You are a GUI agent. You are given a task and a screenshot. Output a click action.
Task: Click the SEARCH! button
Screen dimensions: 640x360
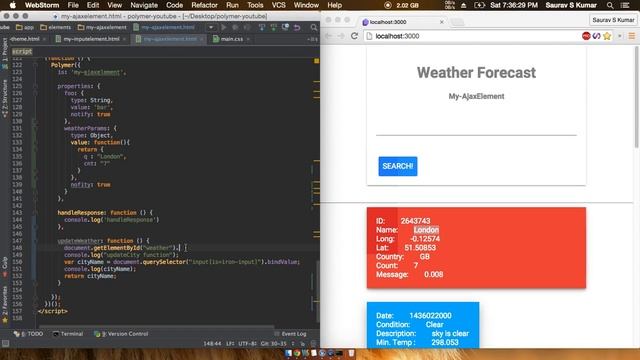(x=398, y=166)
